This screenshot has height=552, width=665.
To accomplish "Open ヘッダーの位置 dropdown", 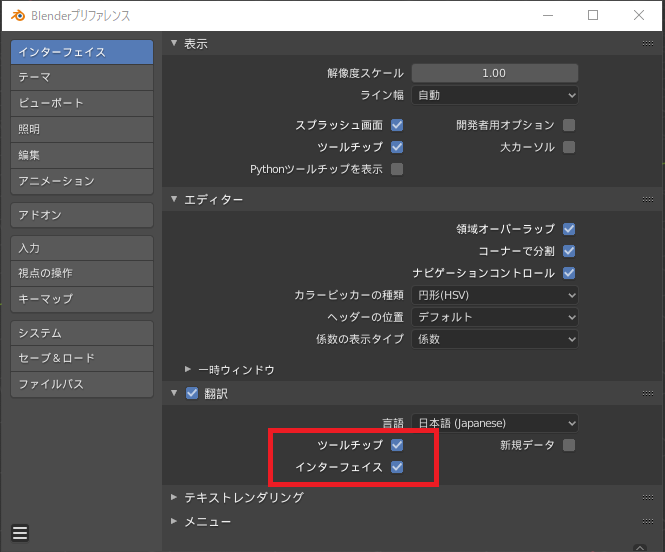I will point(495,317).
